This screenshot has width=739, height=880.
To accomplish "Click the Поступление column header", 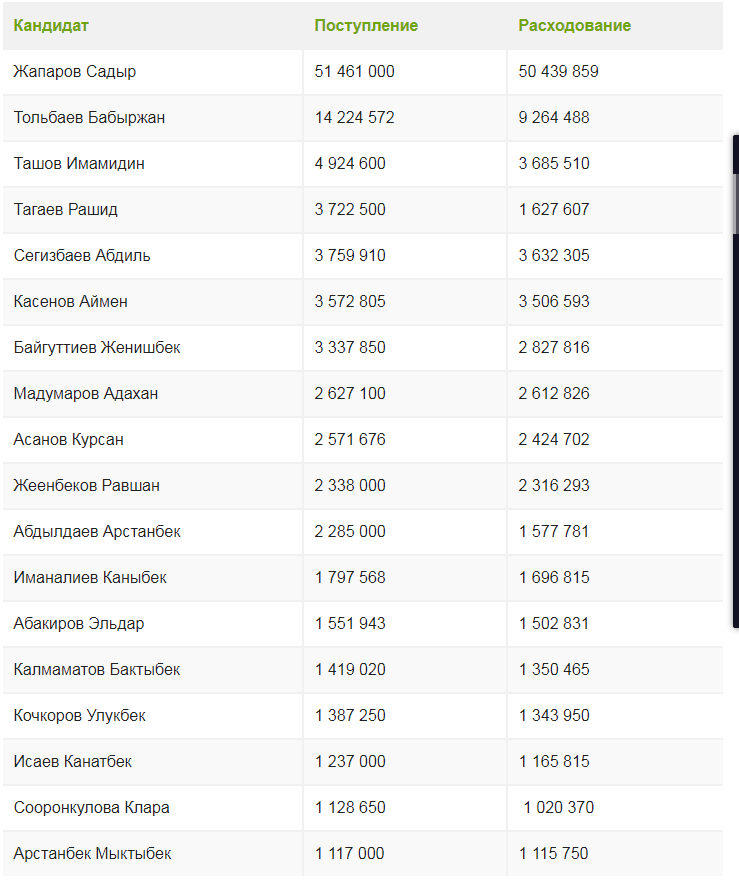I will 366,26.
